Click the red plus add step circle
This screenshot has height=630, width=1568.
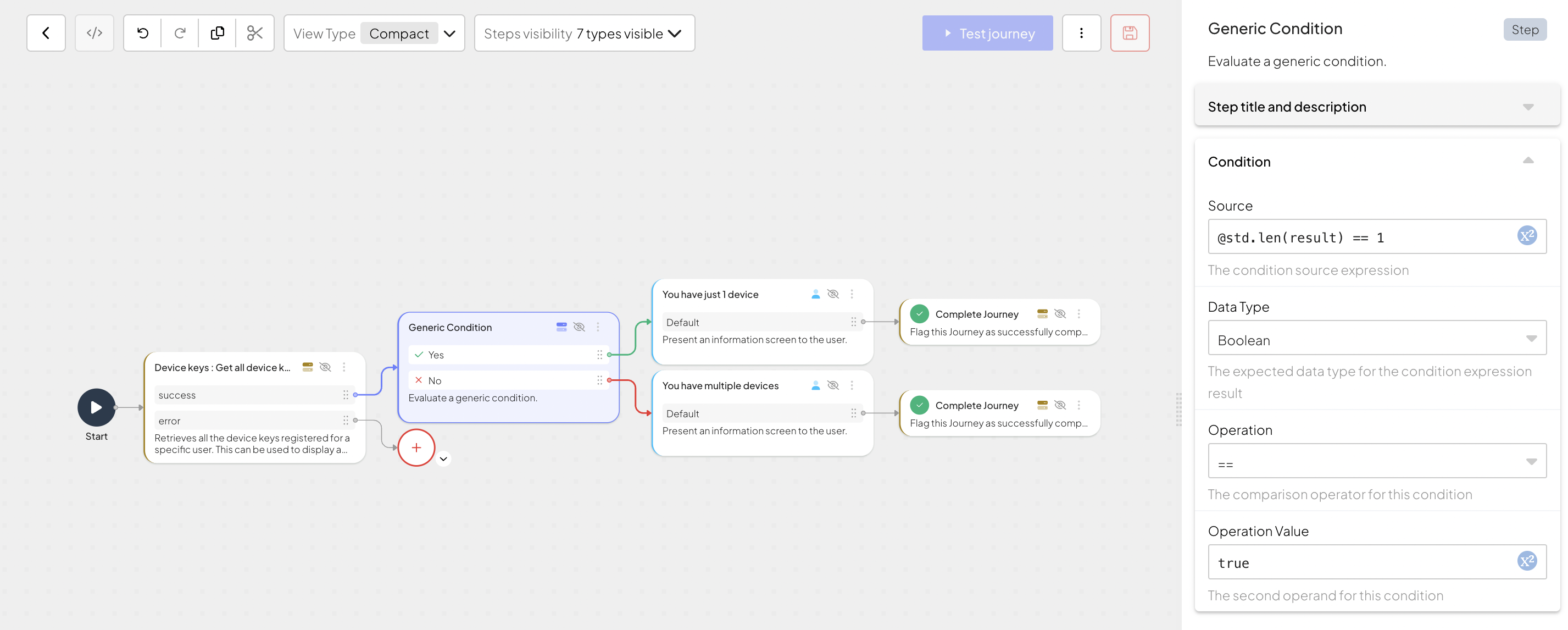click(x=416, y=448)
